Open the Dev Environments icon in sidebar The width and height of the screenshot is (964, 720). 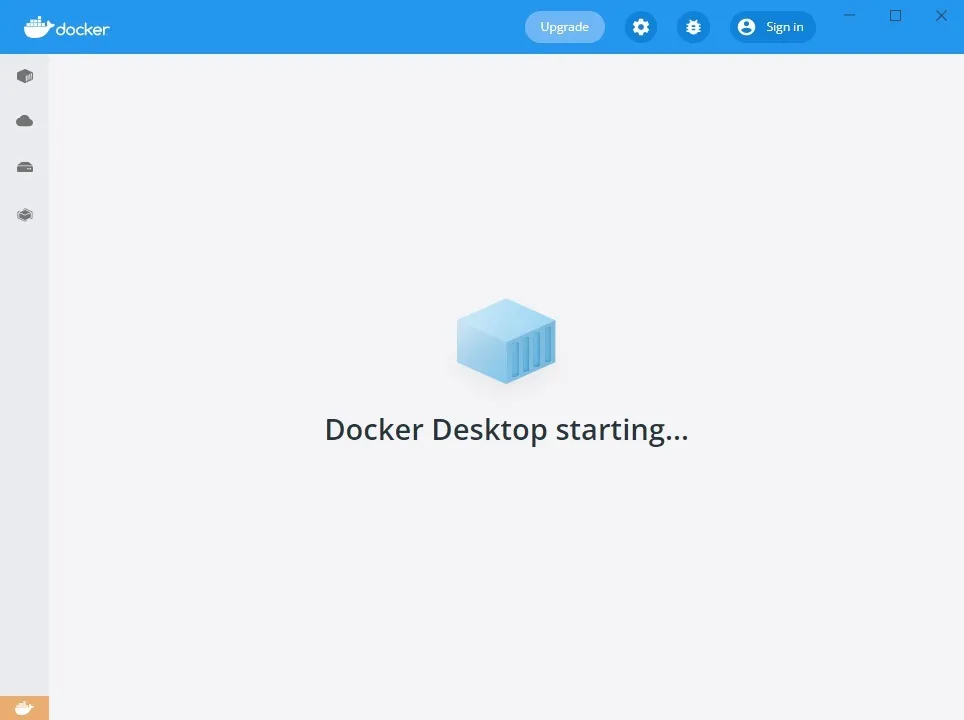[x=25, y=215]
